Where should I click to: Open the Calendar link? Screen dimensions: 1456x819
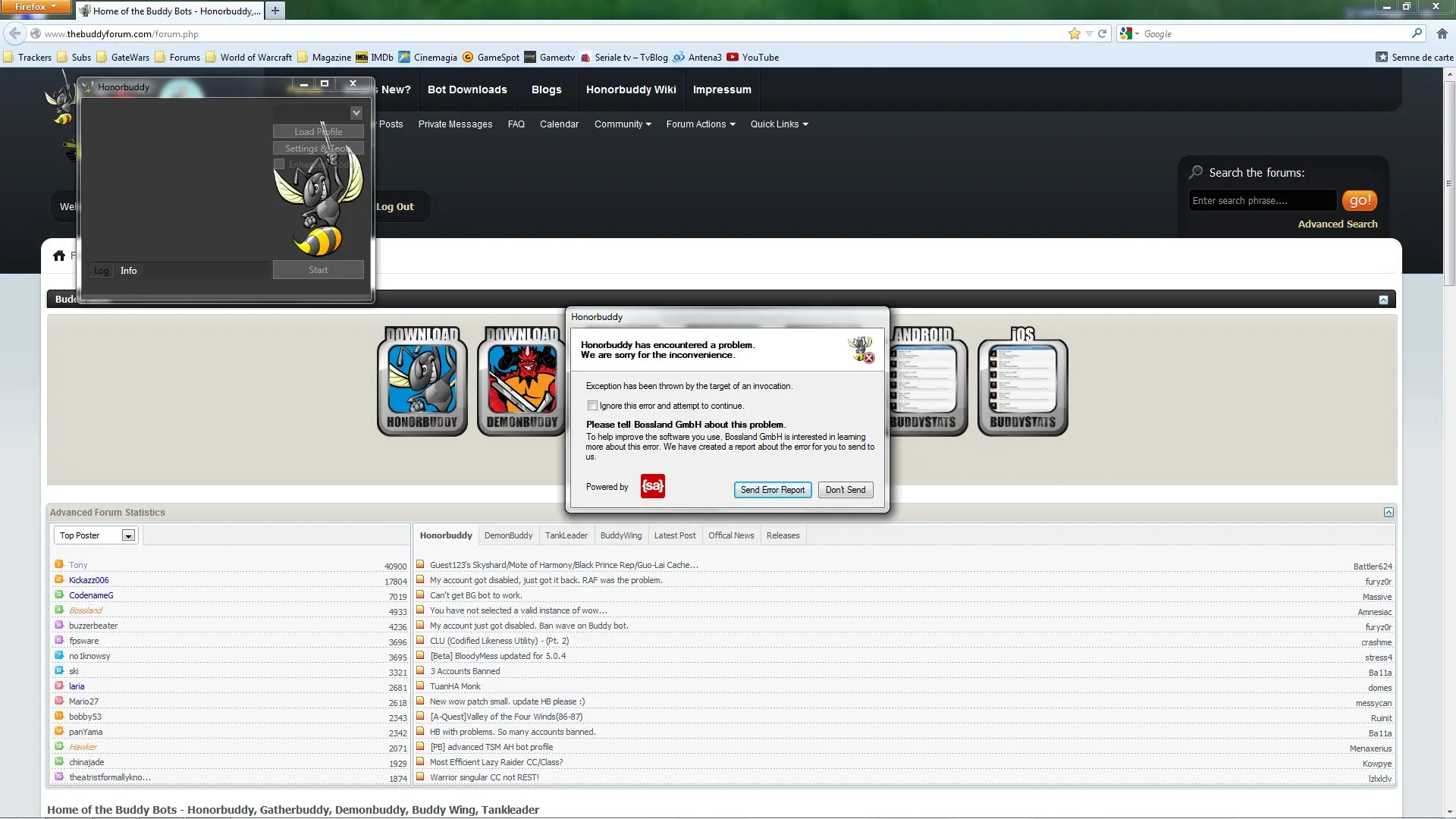(x=559, y=124)
